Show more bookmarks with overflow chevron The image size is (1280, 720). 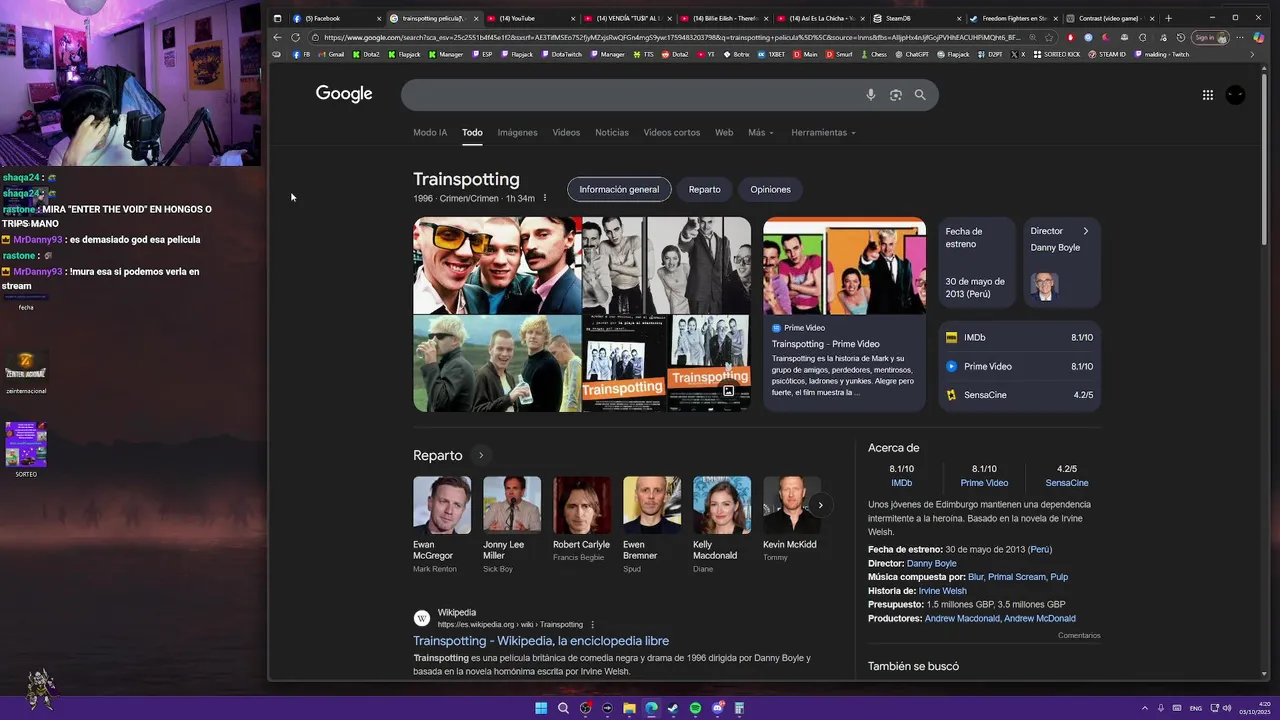pos(1253,54)
